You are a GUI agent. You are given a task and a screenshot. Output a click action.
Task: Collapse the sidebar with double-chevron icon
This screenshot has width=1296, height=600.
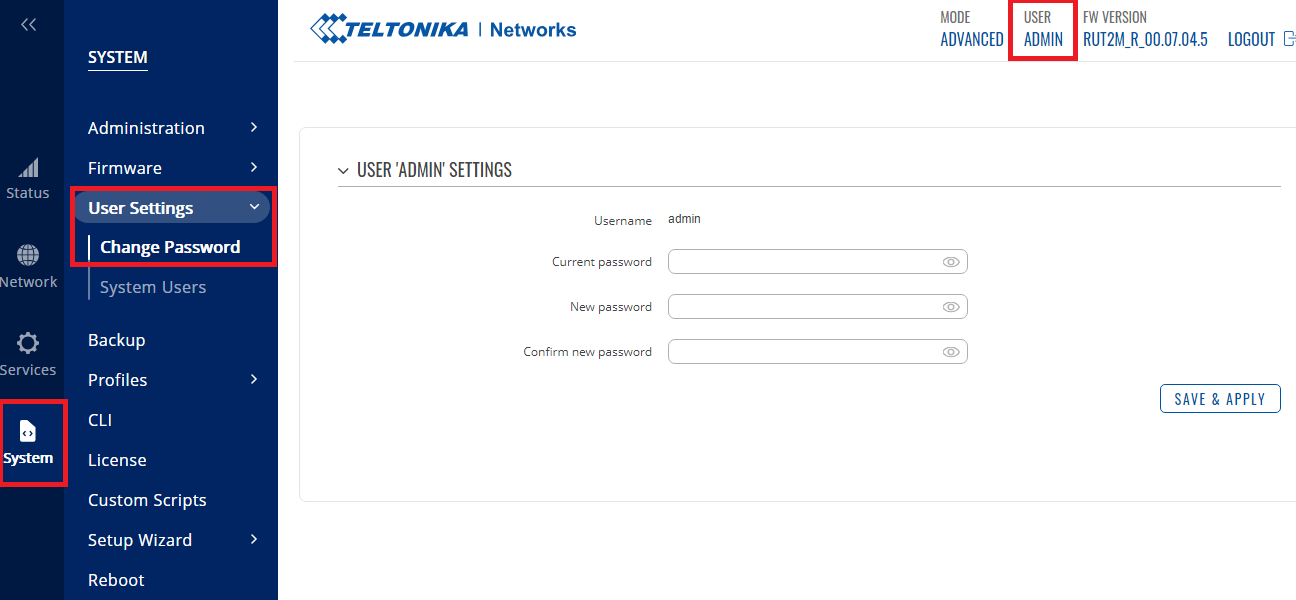point(28,25)
